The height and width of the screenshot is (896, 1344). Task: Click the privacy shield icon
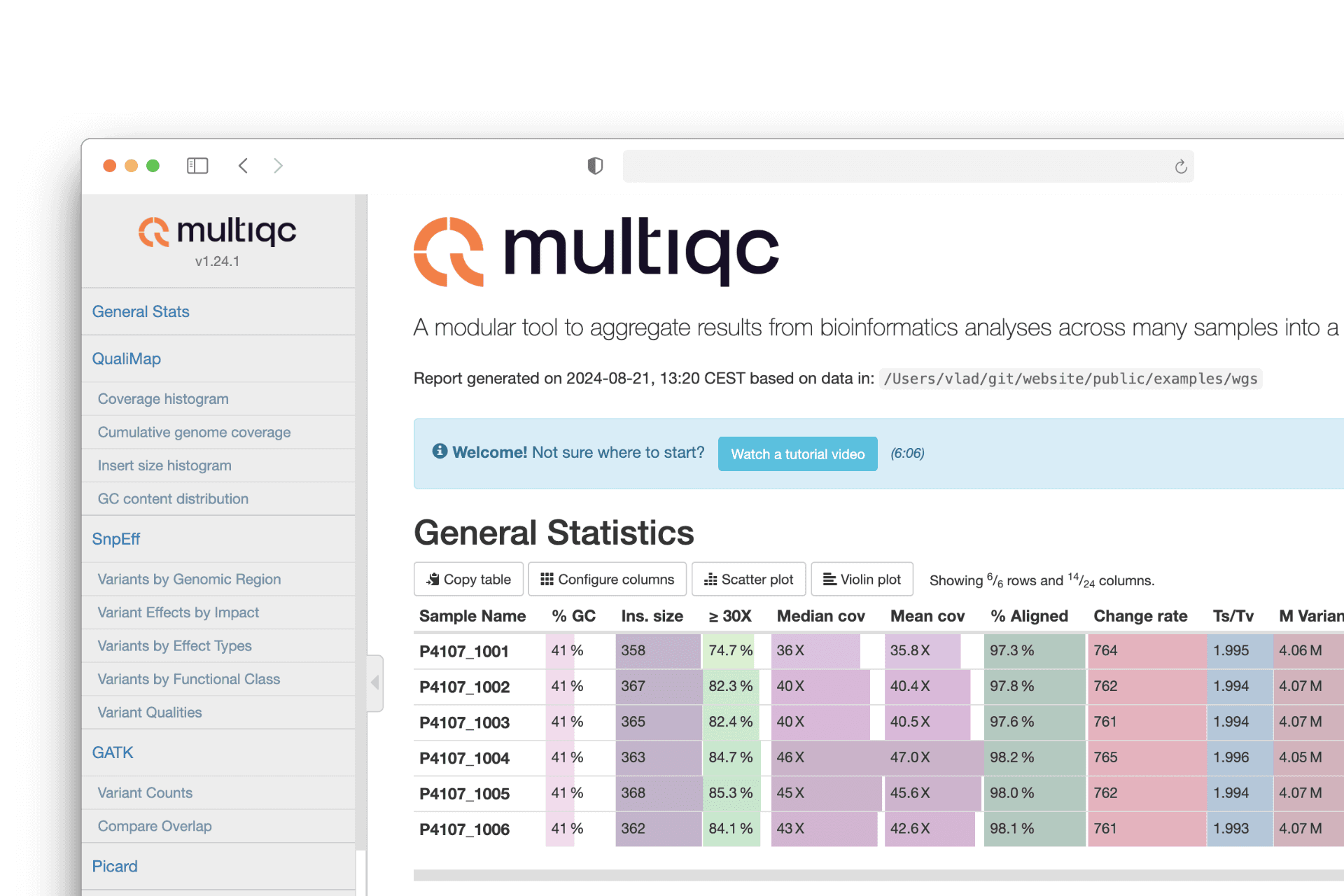[x=595, y=166]
